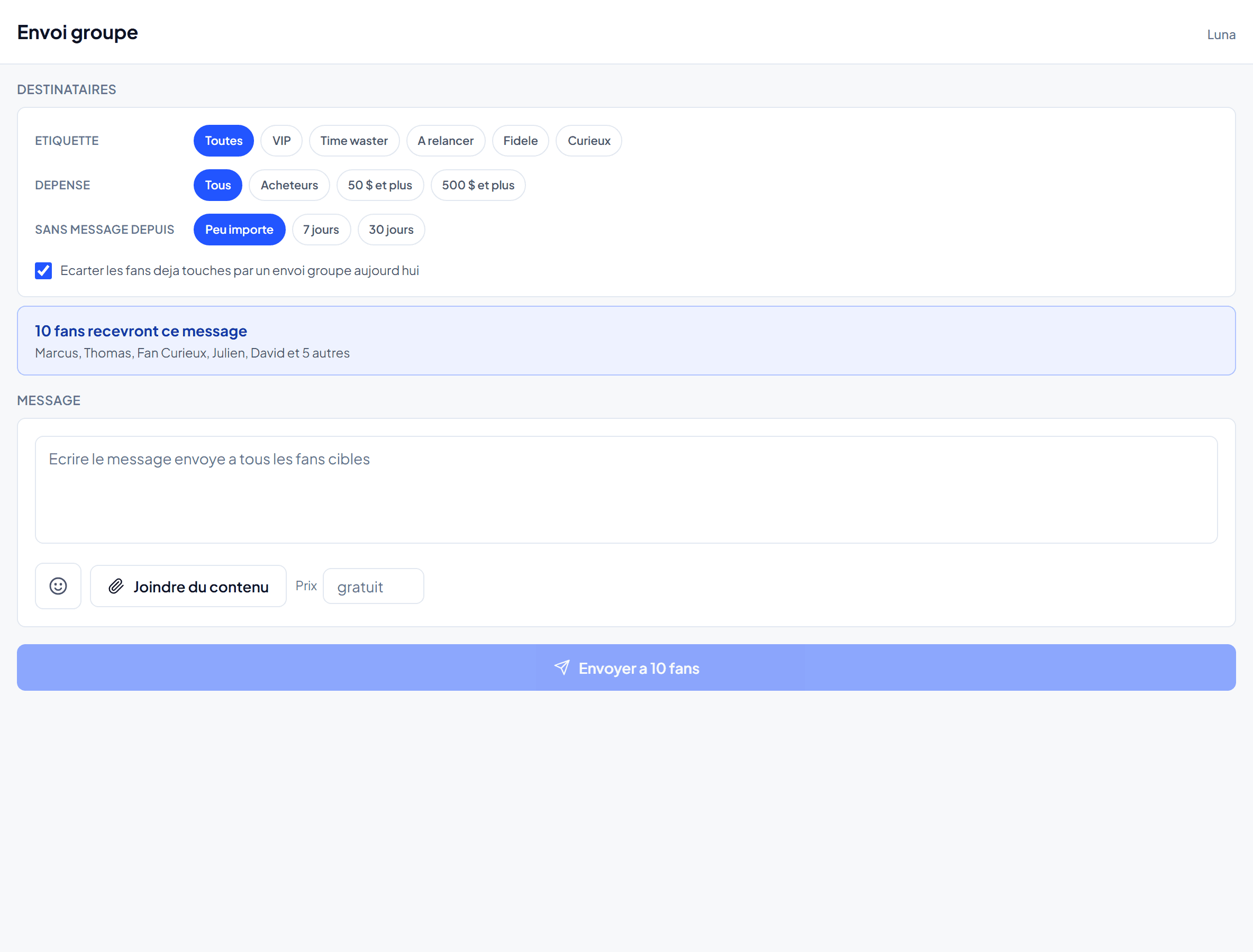Filter by Fidele tag
Screen dimensions: 1253x952
[x=520, y=141]
